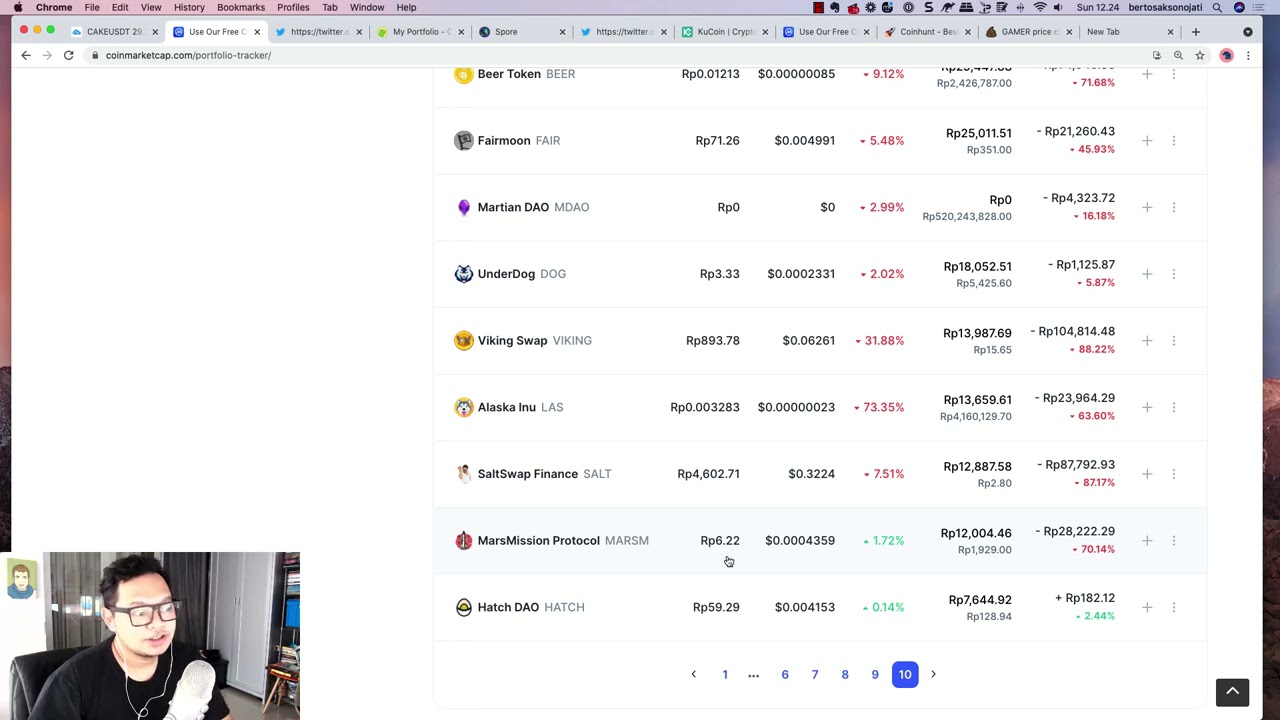Open more options menu for SaltSwap Finance row

pyautogui.click(x=1174, y=474)
